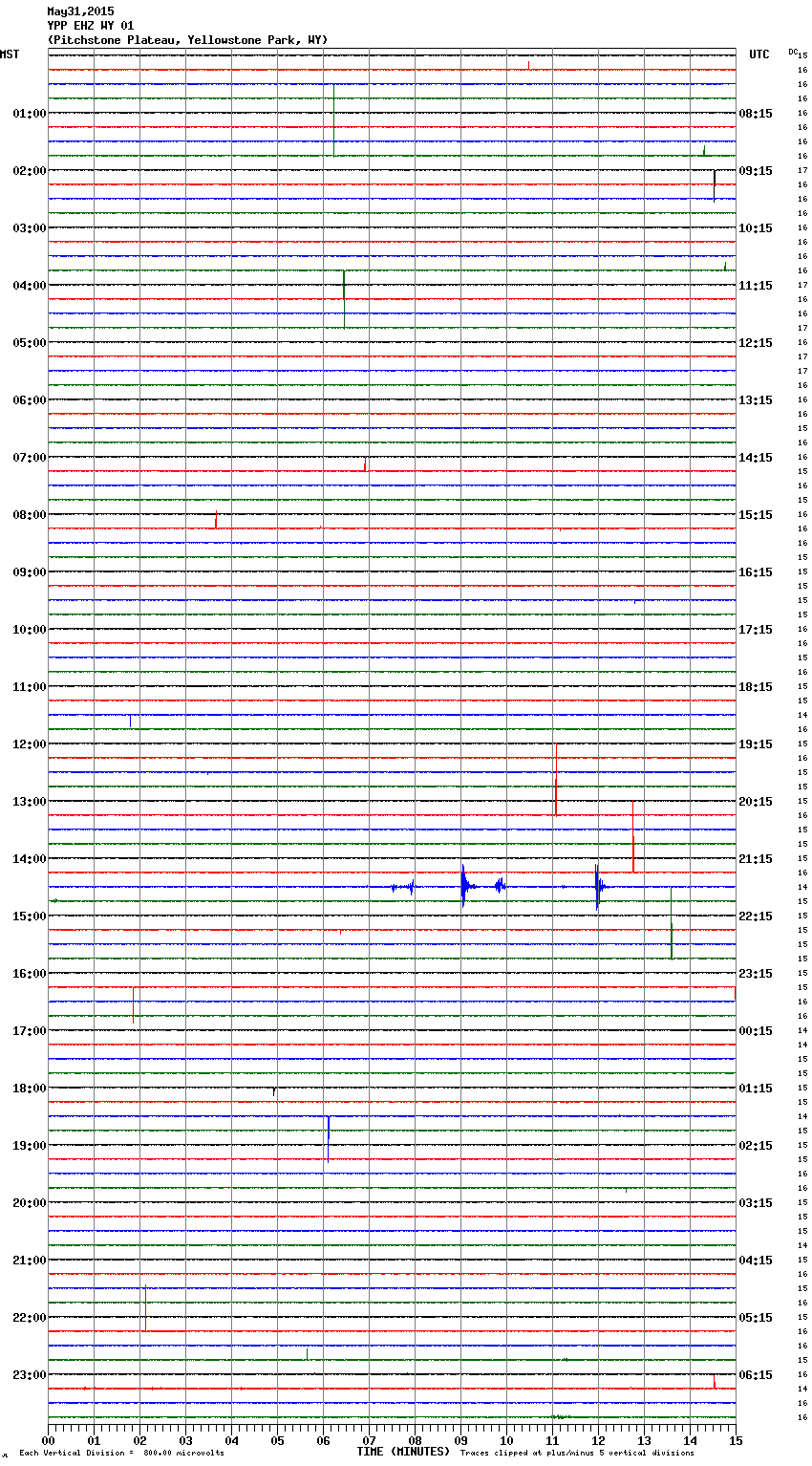Click the Pitchstone Plateau location subtitle
Image resolution: width=812 pixels, height=1466 pixels.
(187, 40)
